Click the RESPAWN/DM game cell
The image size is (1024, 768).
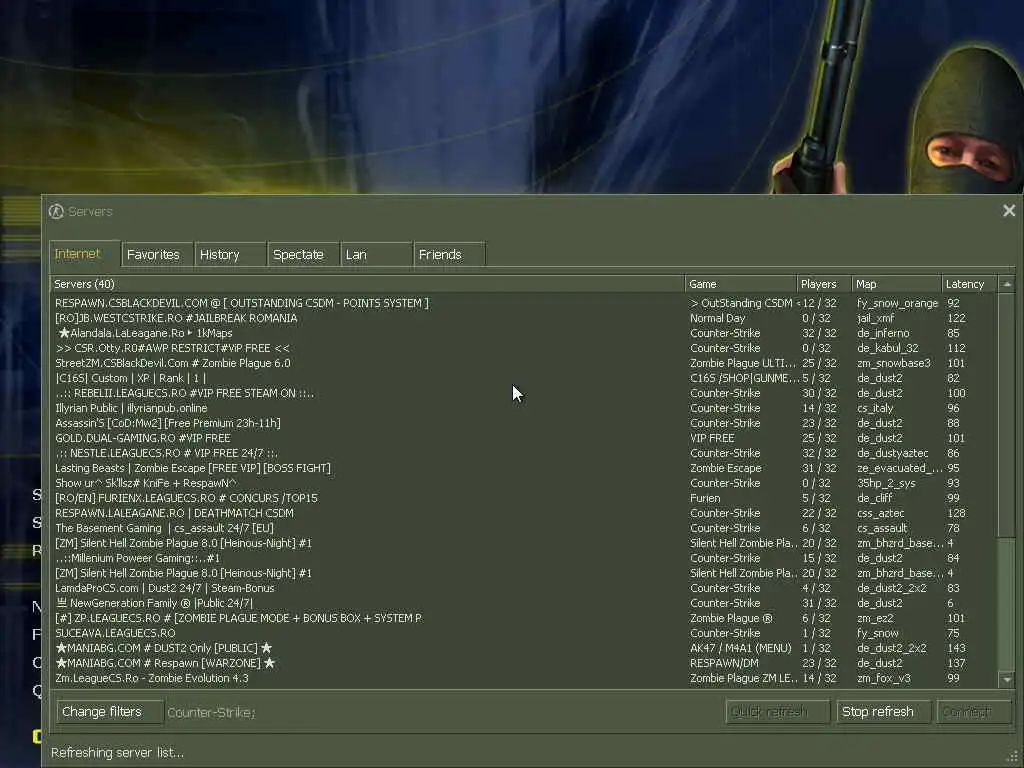724,664
